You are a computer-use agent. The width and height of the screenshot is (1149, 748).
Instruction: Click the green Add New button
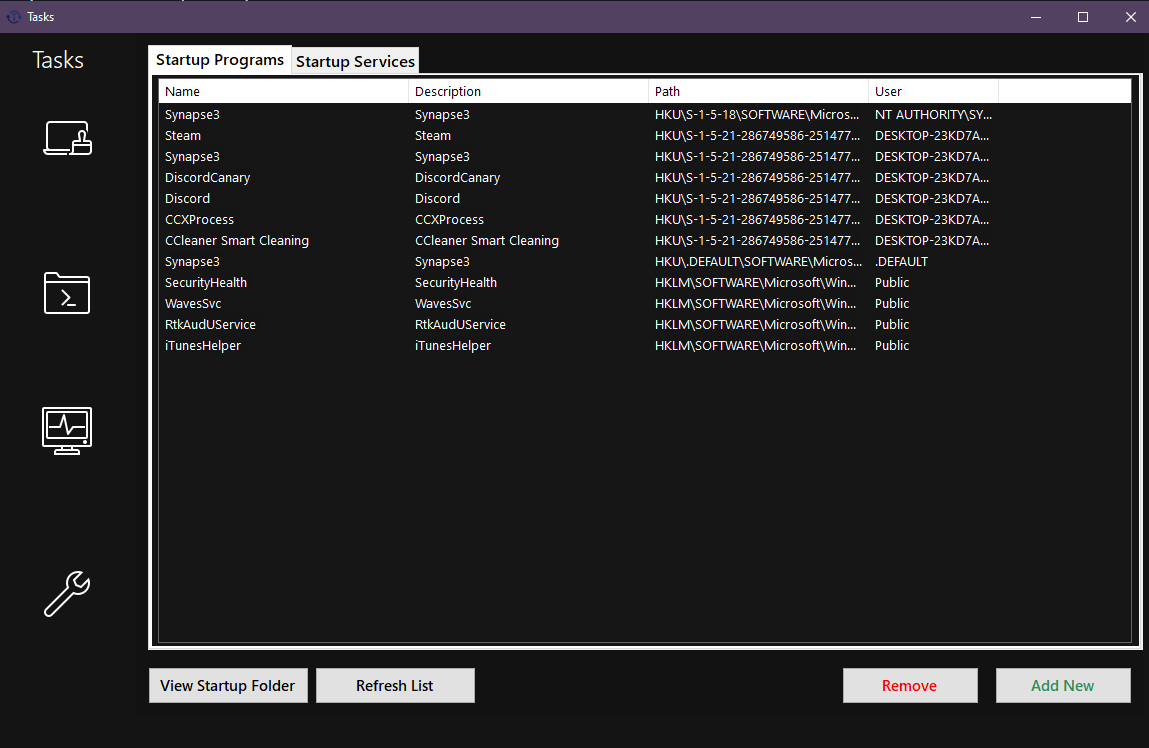1063,686
